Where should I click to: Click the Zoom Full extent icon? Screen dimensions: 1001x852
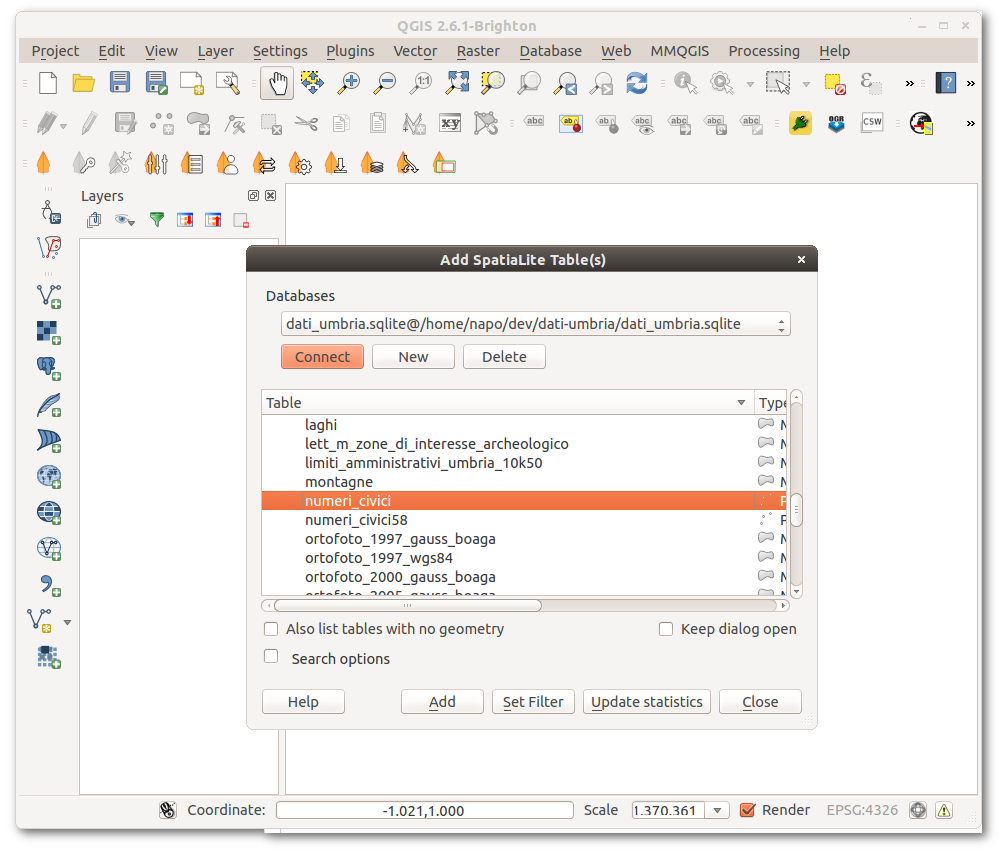457,83
